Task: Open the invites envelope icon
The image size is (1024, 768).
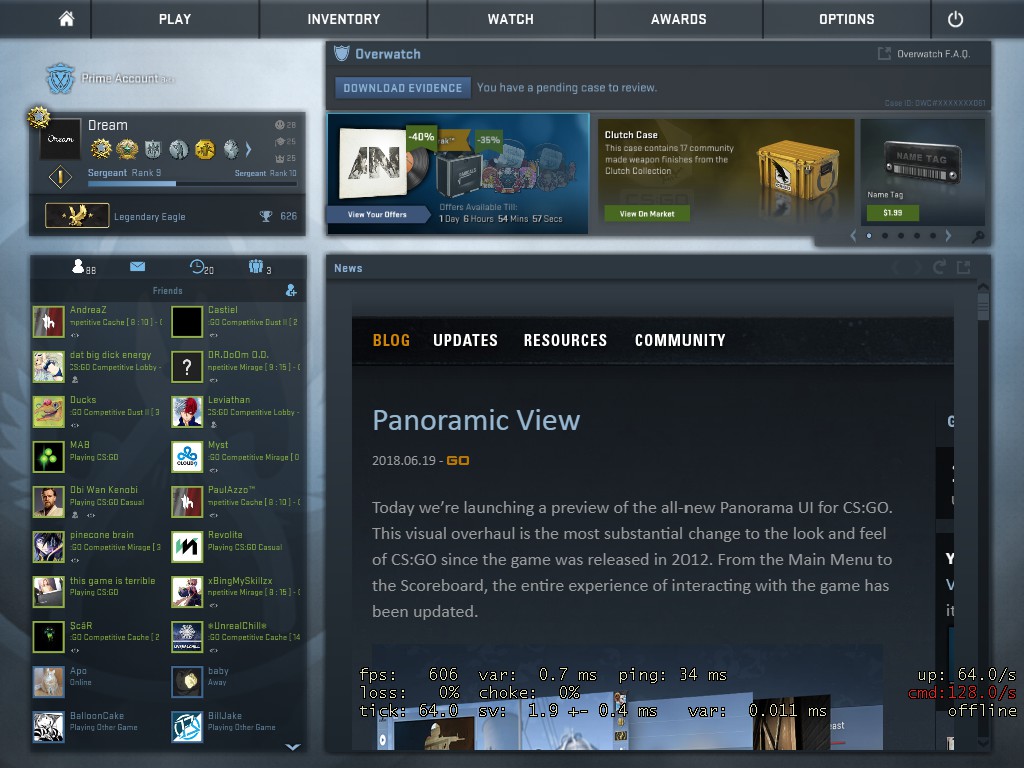Action: (137, 266)
